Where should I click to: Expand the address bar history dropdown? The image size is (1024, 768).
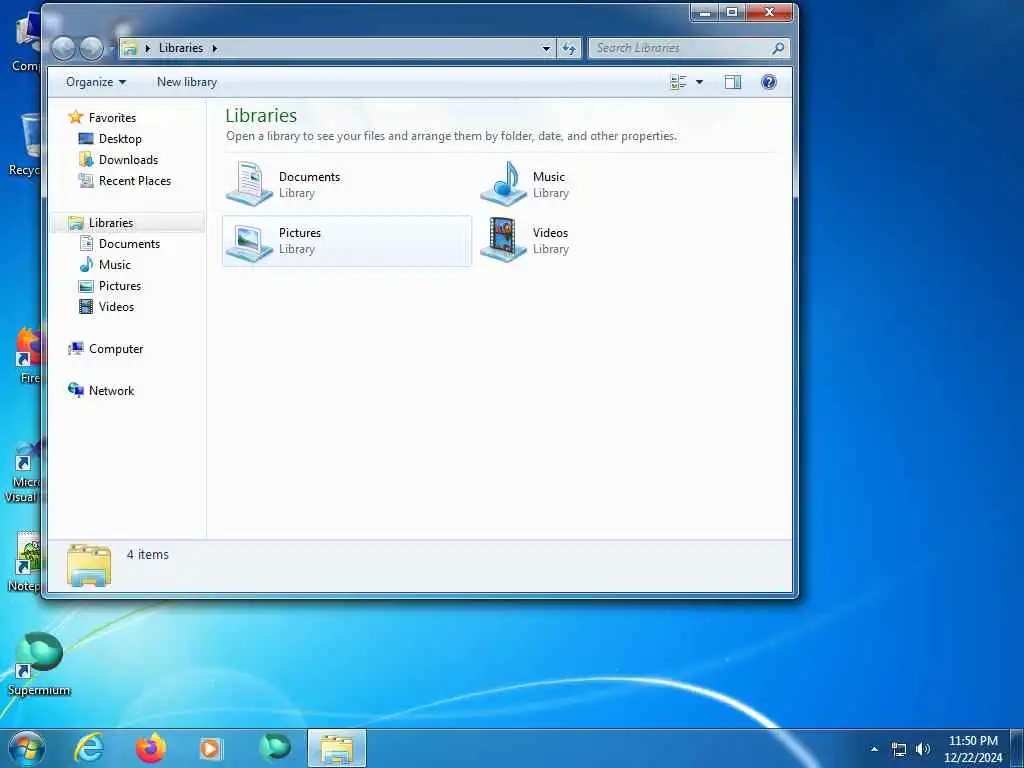pyautogui.click(x=547, y=48)
